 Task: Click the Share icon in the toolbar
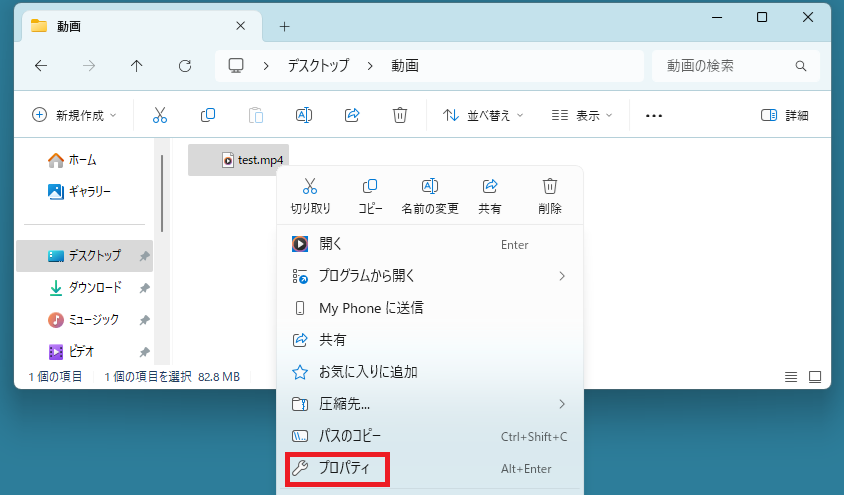(352, 115)
